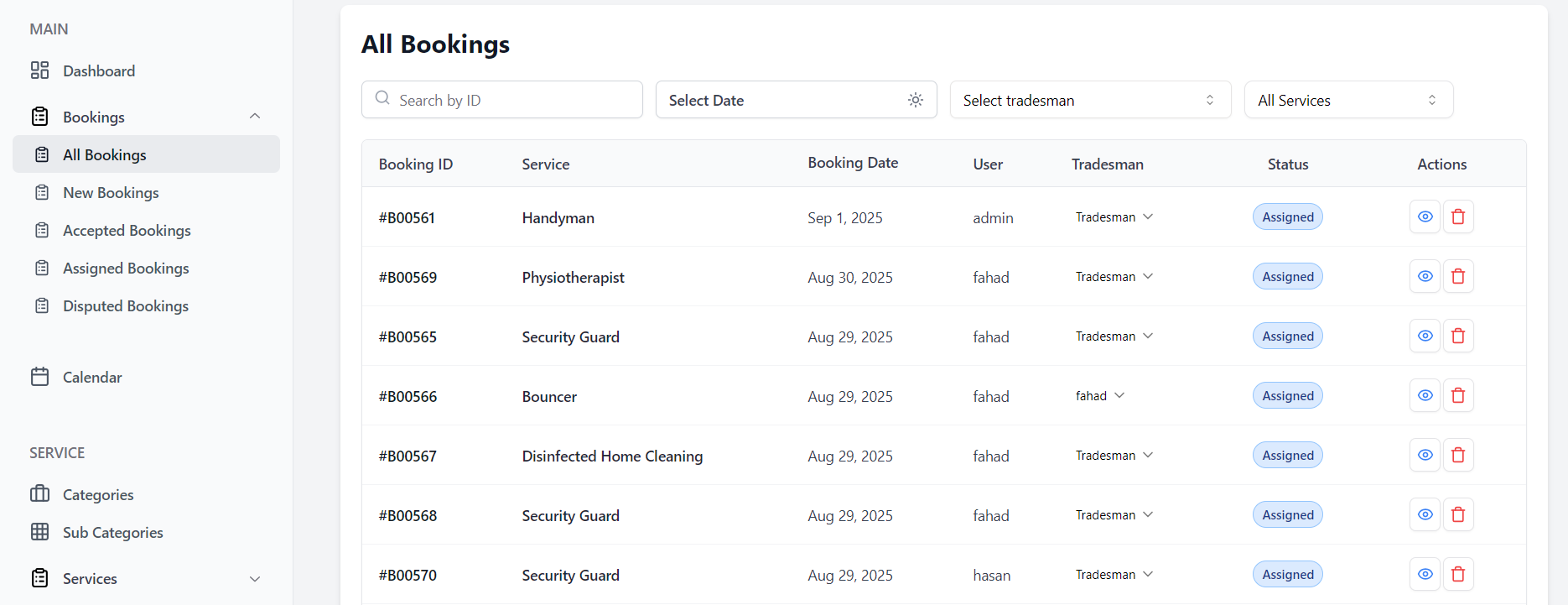
Task: Click the sun icon in Select Date field
Action: (x=915, y=100)
